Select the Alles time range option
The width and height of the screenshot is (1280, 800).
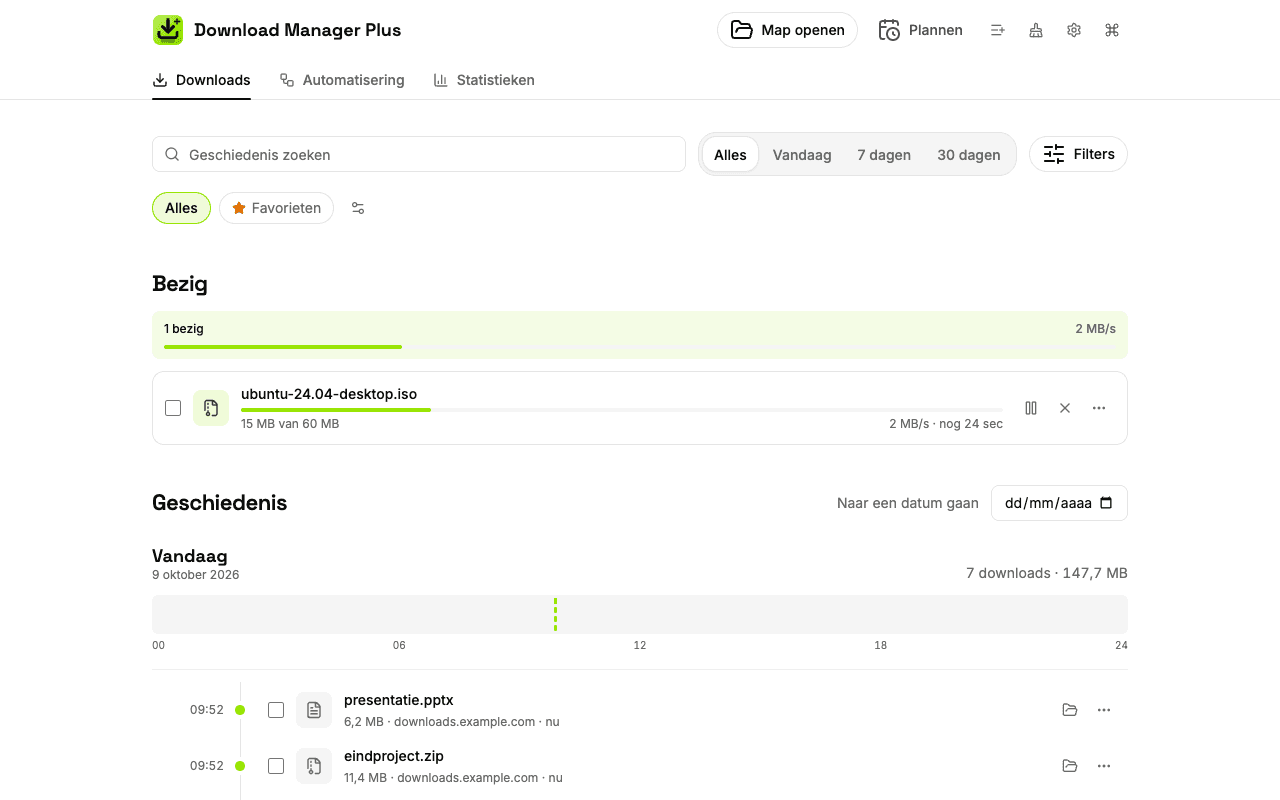click(x=730, y=155)
